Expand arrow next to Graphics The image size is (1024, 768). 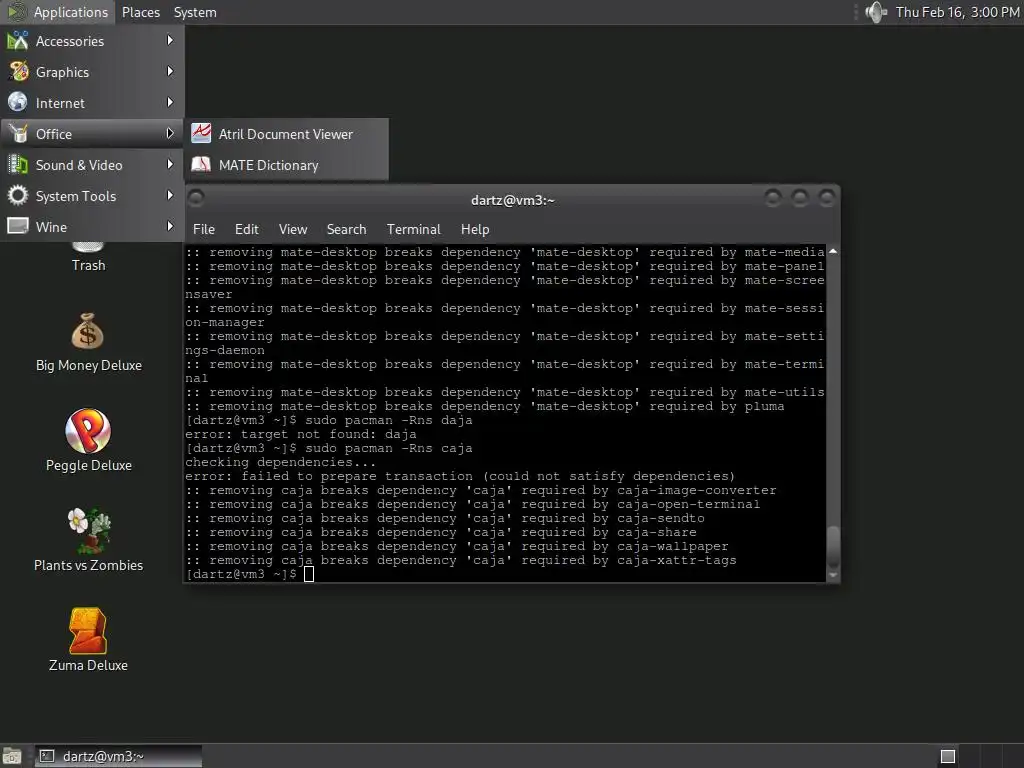(x=170, y=71)
